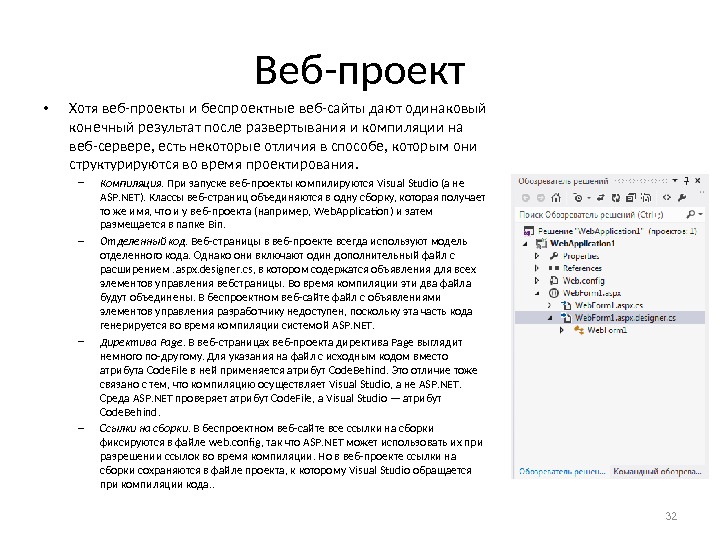This screenshot has width=720, height=540.
Task: Switch to the Командный обозреватель bottom tab
Action: tap(657, 472)
